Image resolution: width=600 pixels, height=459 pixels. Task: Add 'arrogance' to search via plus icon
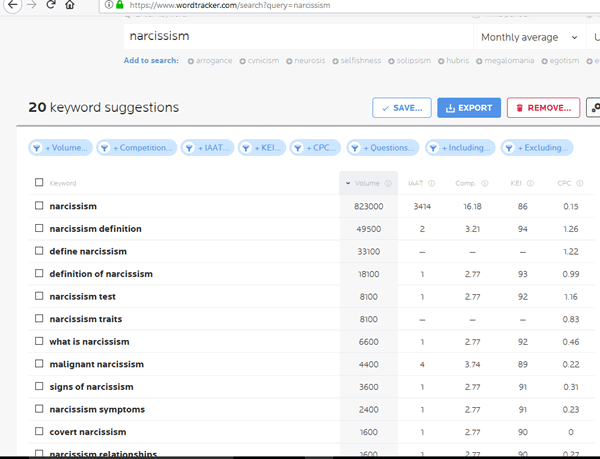coord(191,61)
